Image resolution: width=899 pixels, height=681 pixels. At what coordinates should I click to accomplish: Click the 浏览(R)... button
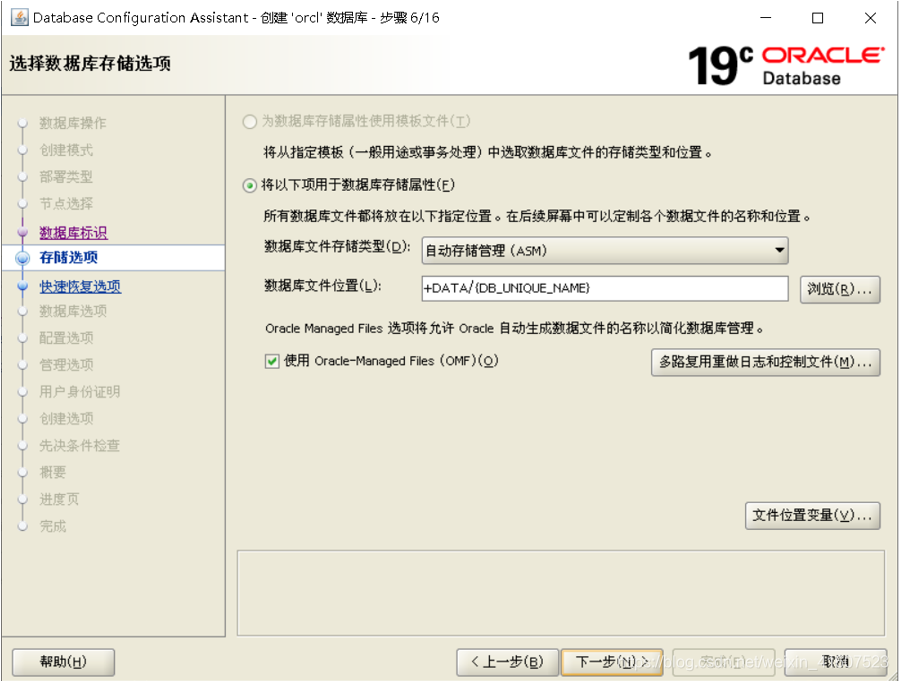pos(840,289)
